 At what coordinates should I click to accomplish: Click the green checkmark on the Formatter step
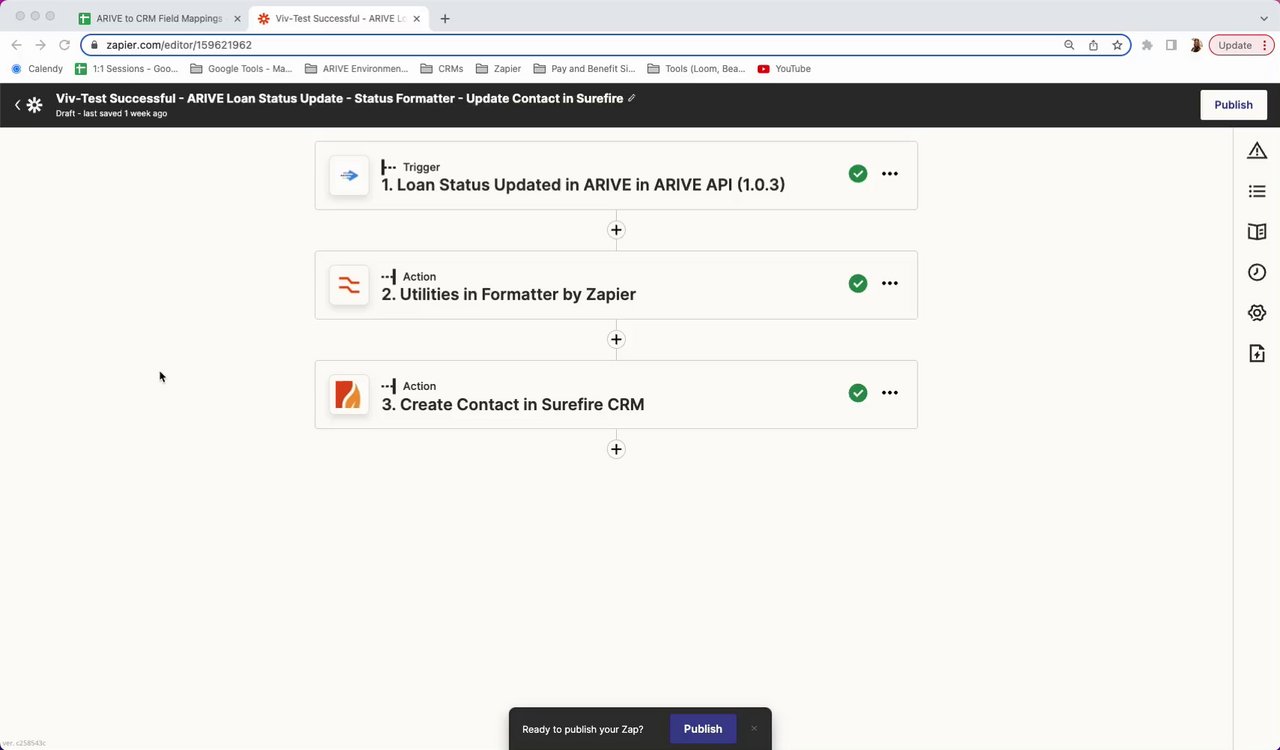pos(858,284)
